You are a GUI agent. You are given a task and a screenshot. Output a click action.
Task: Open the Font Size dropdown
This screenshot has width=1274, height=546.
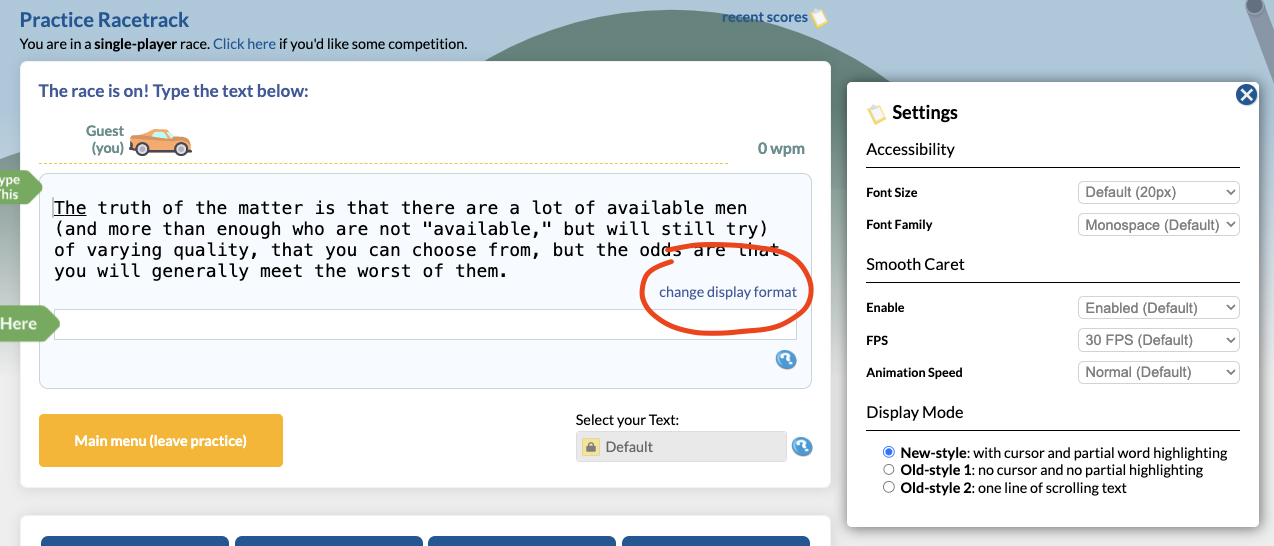click(1159, 192)
